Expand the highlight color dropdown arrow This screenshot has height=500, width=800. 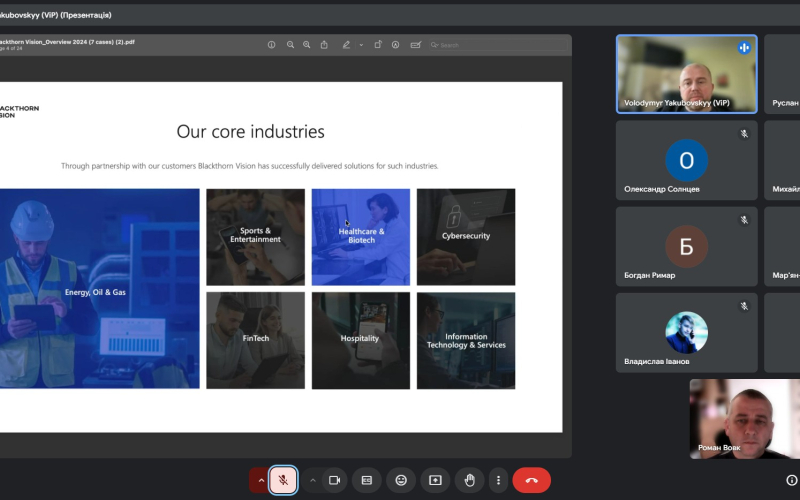click(x=361, y=45)
